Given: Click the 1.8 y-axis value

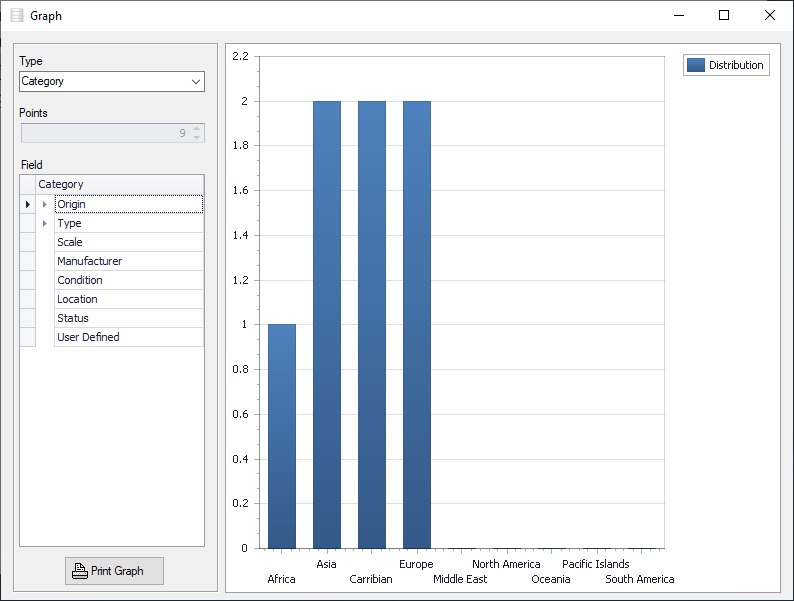Looking at the screenshot, I should point(241,145).
